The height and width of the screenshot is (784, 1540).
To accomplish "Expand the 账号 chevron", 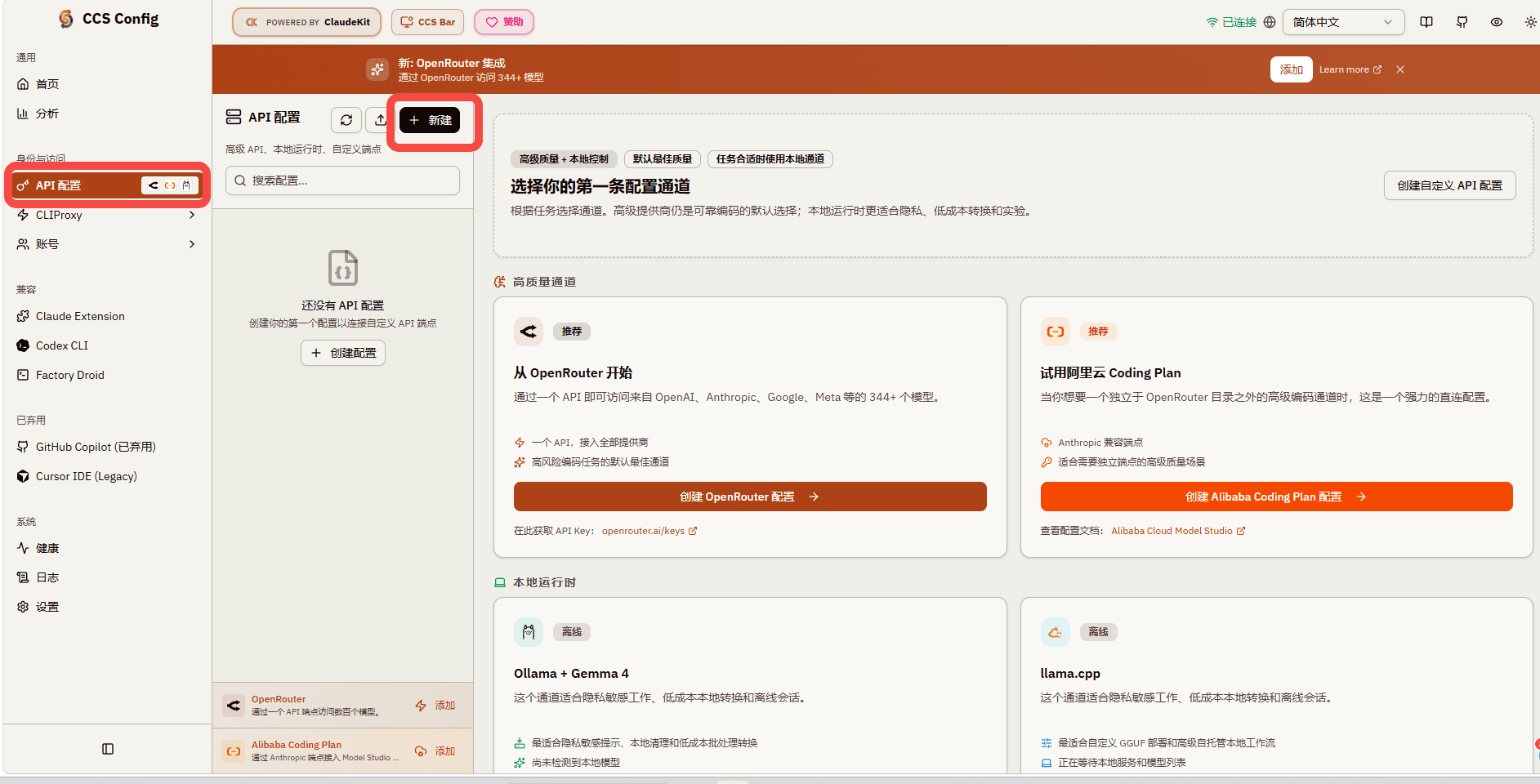I will tap(192, 244).
